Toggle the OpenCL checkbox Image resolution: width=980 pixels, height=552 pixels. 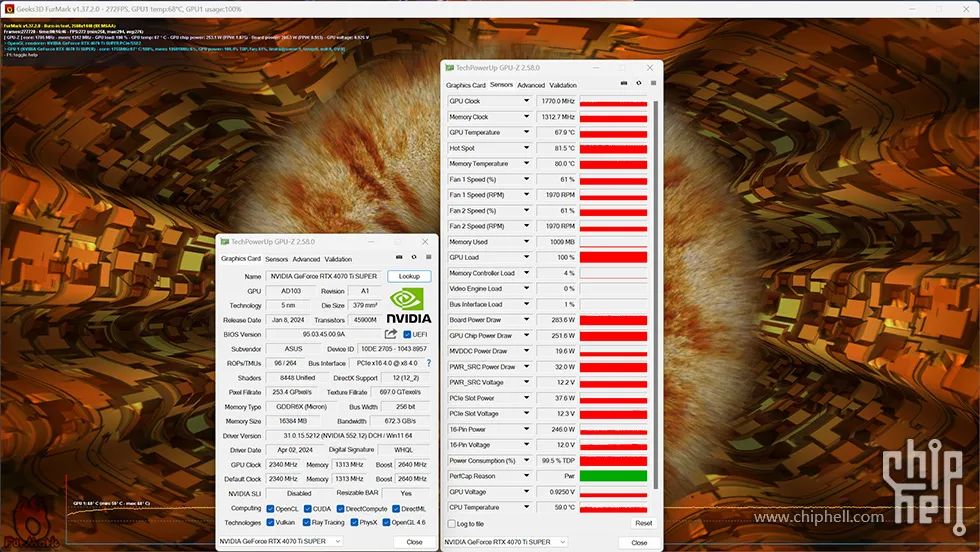pyautogui.click(x=270, y=509)
